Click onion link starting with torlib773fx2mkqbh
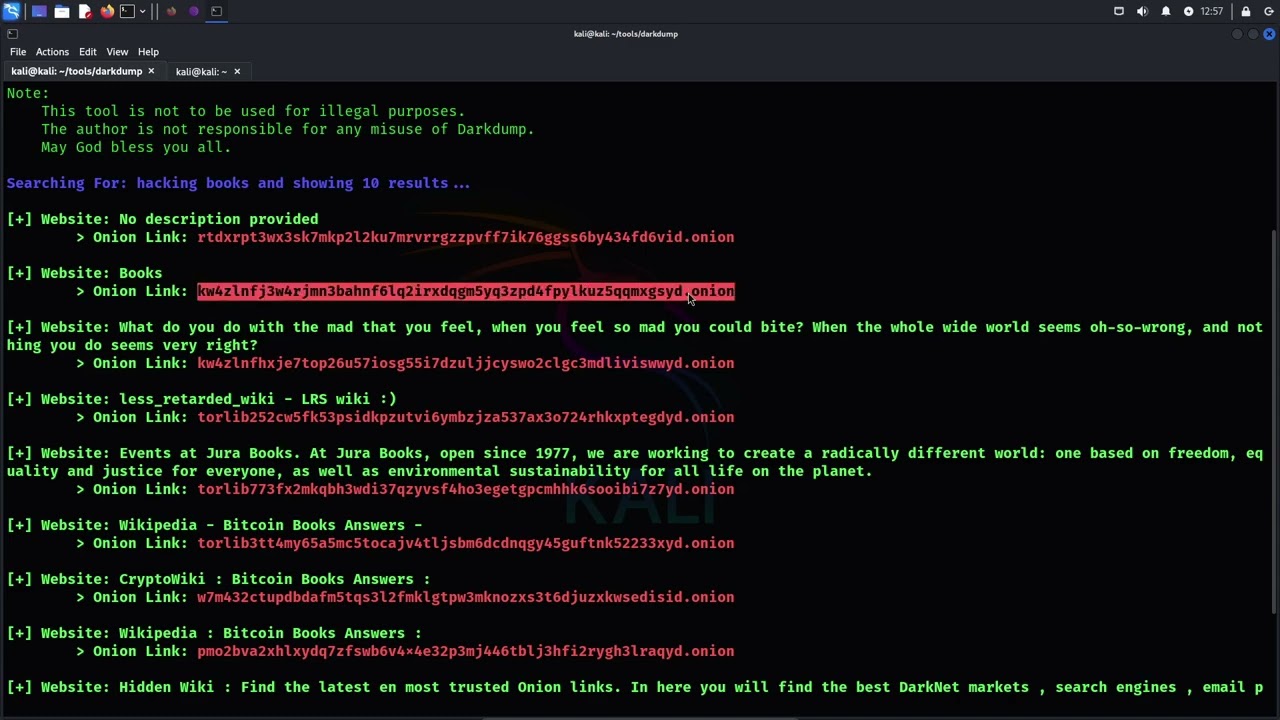The height and width of the screenshot is (720, 1280). point(465,489)
